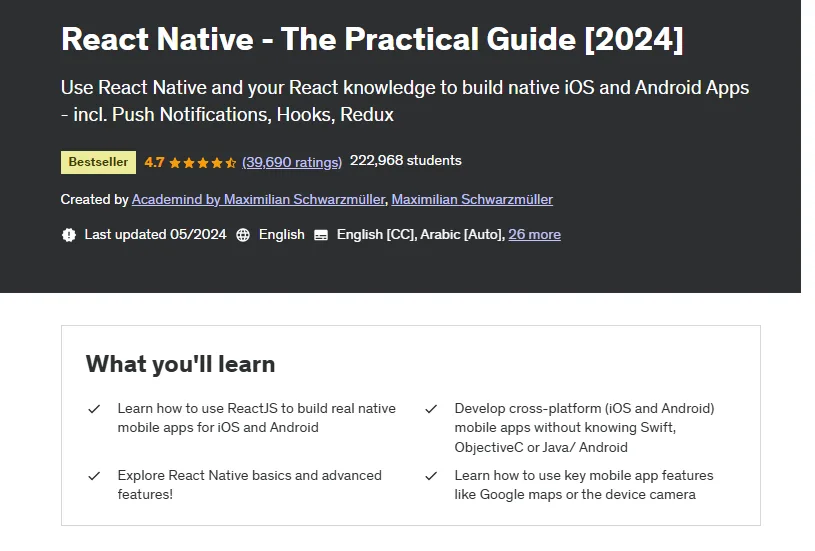Click the What you'll learn heading
This screenshot has width=815, height=551.
point(180,364)
